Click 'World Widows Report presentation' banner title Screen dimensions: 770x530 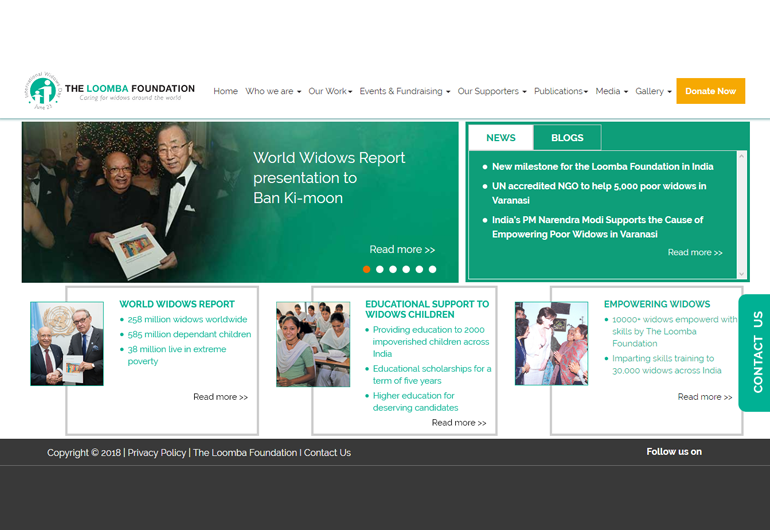[329, 178]
